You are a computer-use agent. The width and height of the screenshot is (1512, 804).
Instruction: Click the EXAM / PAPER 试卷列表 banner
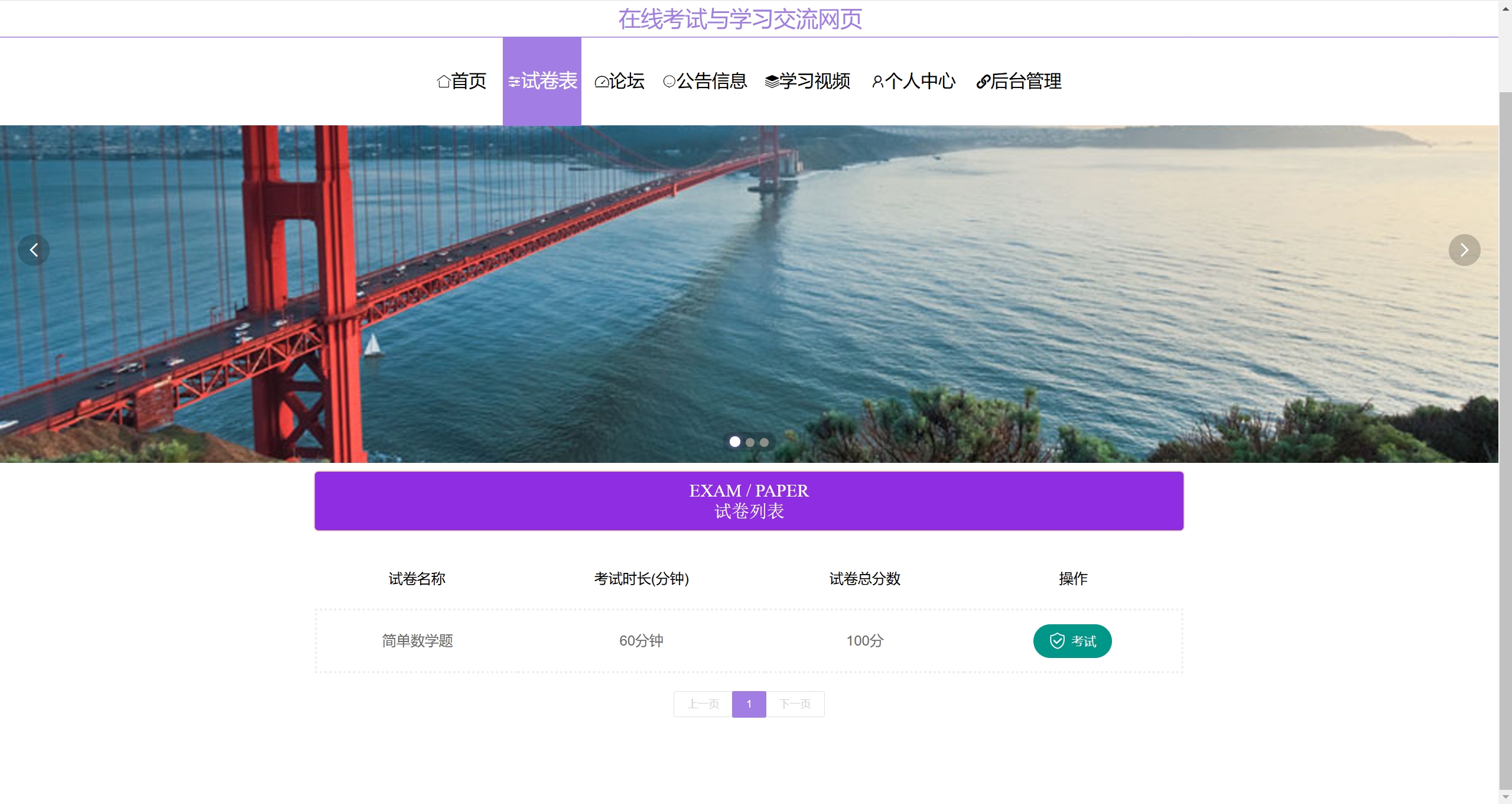(x=749, y=501)
